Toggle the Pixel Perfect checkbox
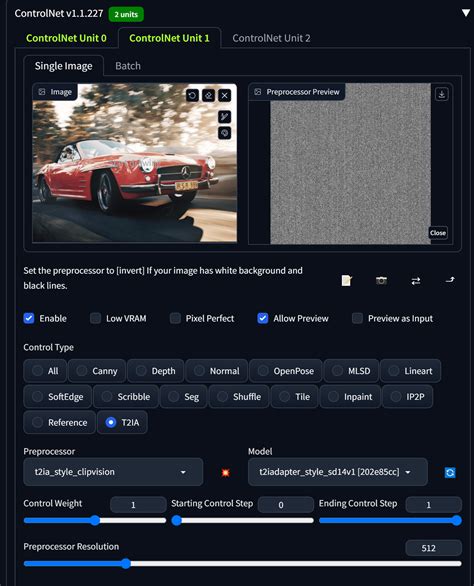The image size is (474, 586). click(x=175, y=318)
